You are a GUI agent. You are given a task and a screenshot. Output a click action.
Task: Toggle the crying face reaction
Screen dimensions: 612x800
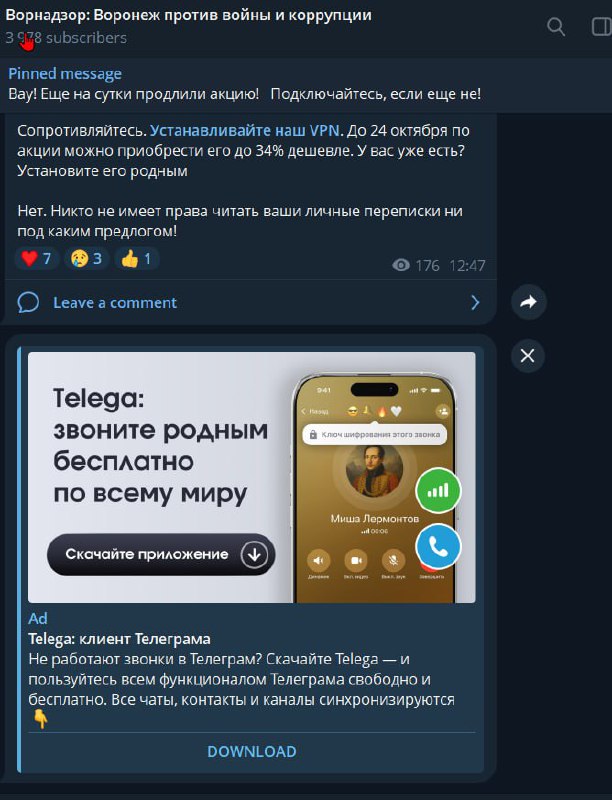point(86,259)
